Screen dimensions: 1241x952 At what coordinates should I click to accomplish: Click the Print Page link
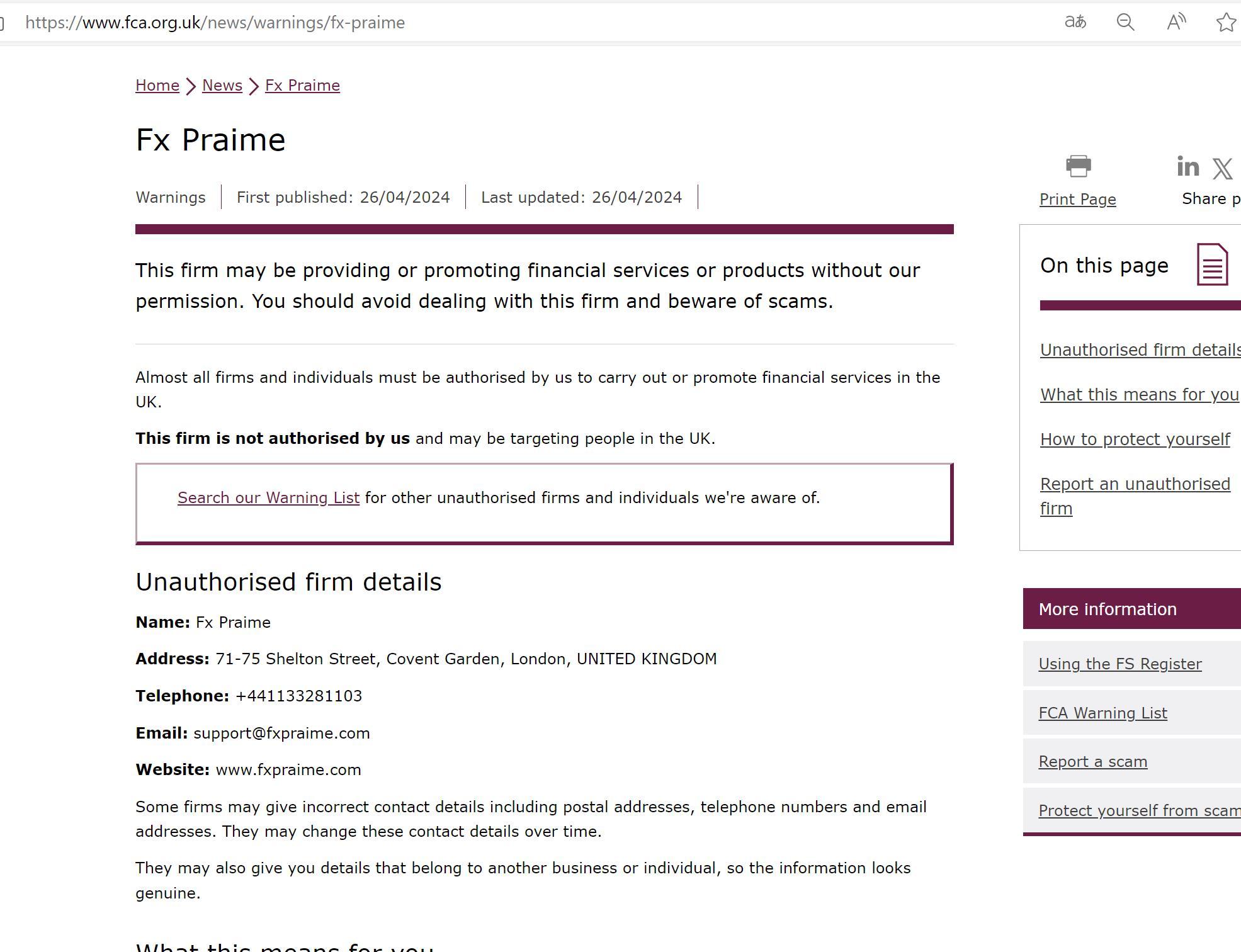click(1077, 200)
